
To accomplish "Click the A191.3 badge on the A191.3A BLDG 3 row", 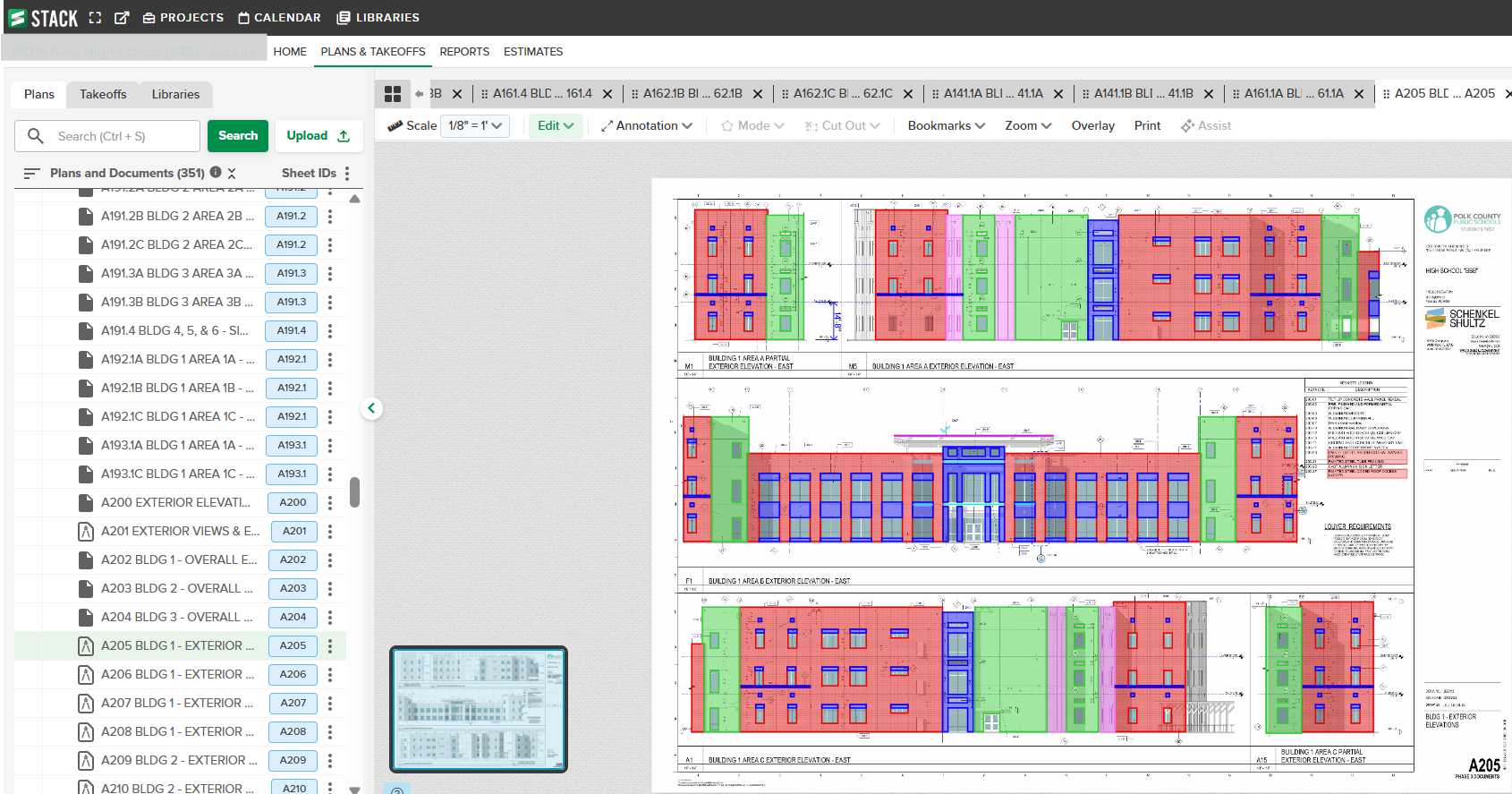I will coord(292,274).
